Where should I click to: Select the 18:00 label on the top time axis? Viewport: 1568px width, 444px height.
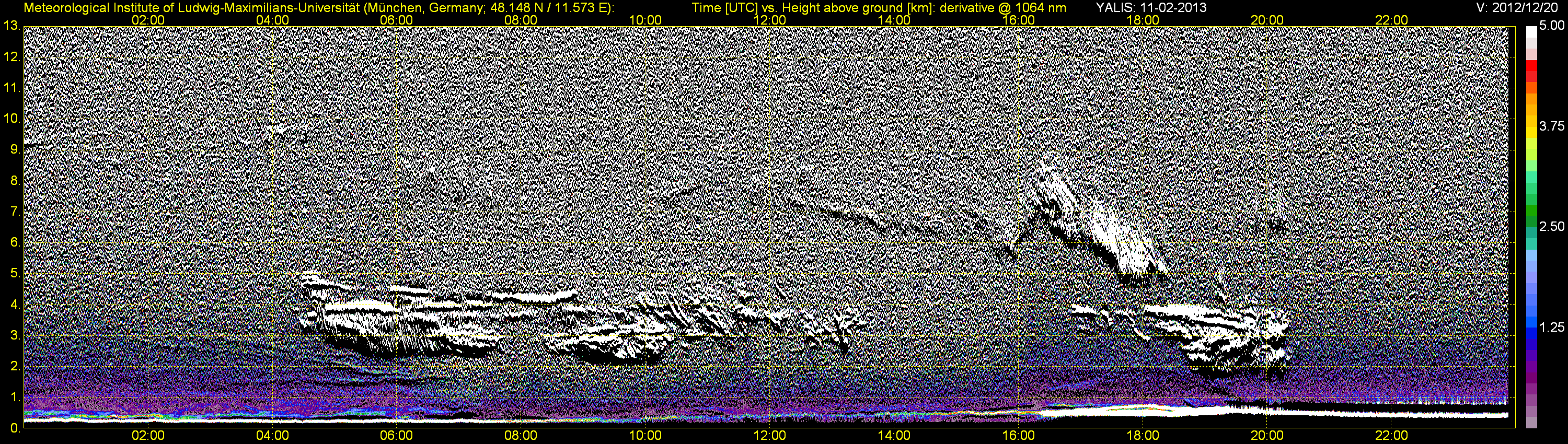point(1143,20)
